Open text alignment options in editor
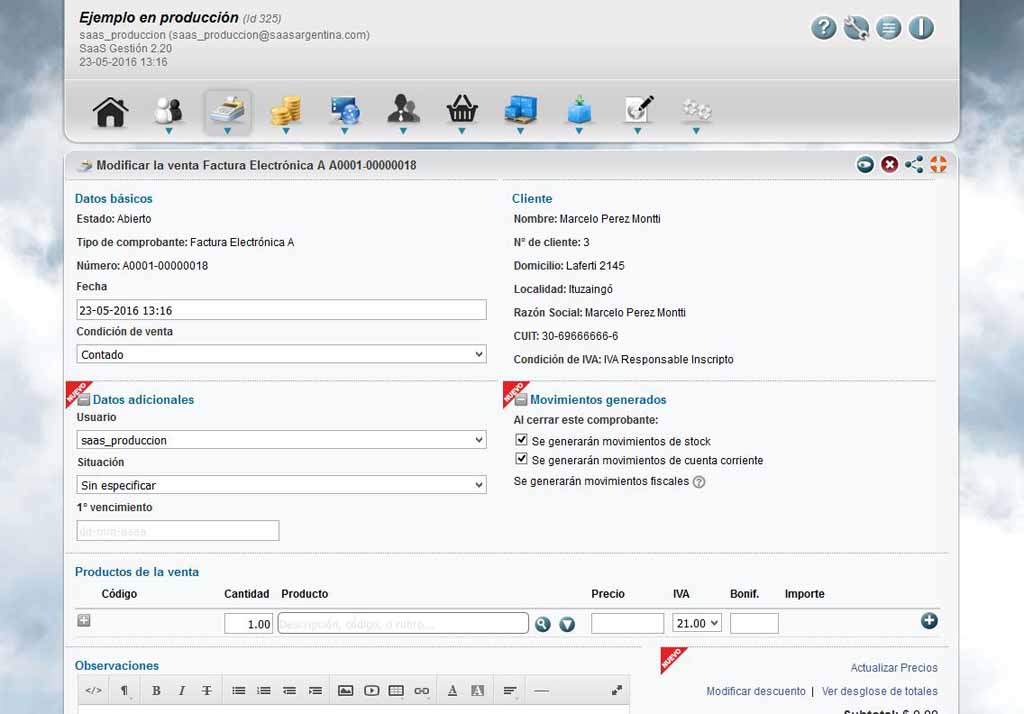This screenshot has width=1024, height=714. point(510,690)
